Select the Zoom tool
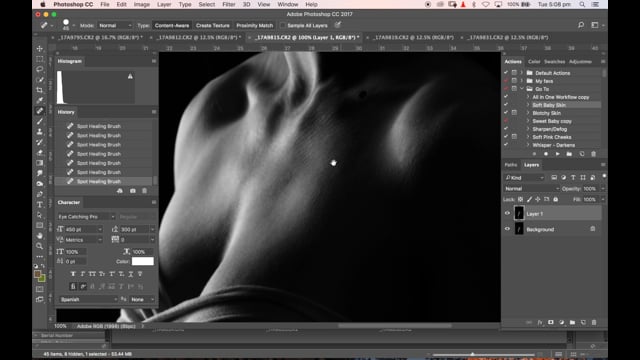This screenshot has width=640, height=360. click(x=40, y=246)
